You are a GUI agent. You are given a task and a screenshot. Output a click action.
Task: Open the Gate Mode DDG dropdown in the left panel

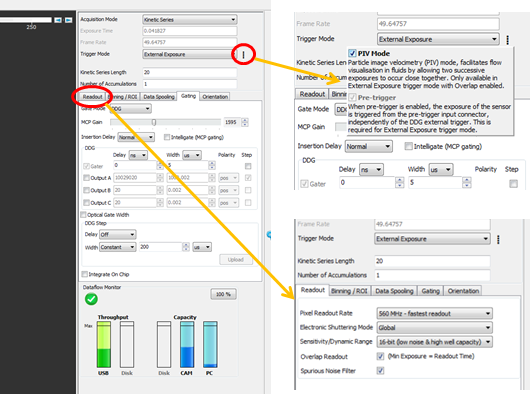pyautogui.click(x=131, y=109)
